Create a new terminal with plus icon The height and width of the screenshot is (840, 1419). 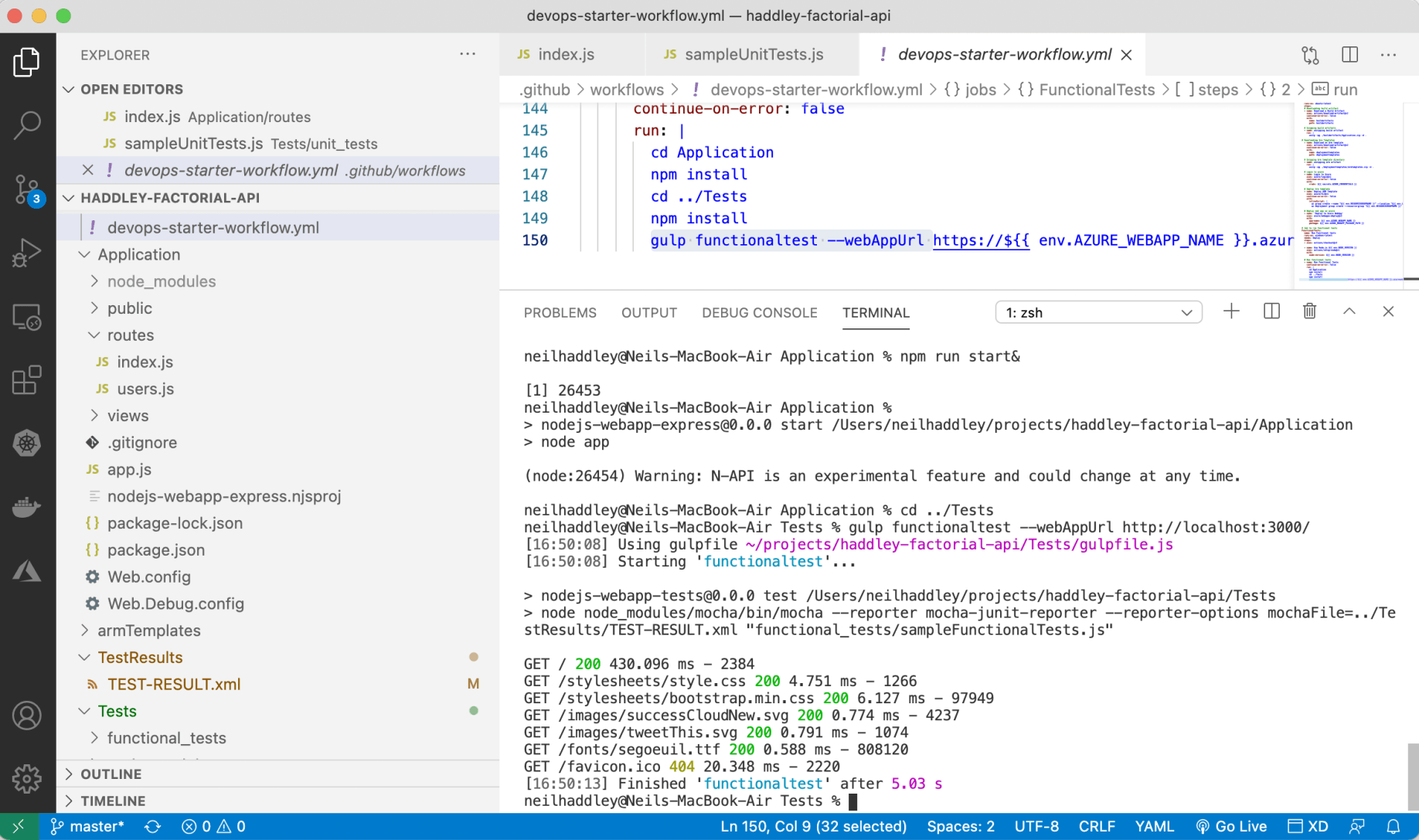[x=1231, y=311]
